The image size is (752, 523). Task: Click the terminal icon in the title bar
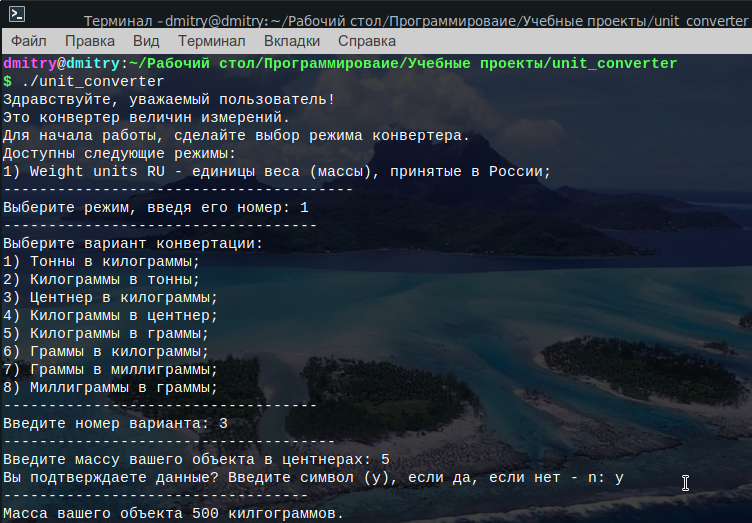pos(17,14)
